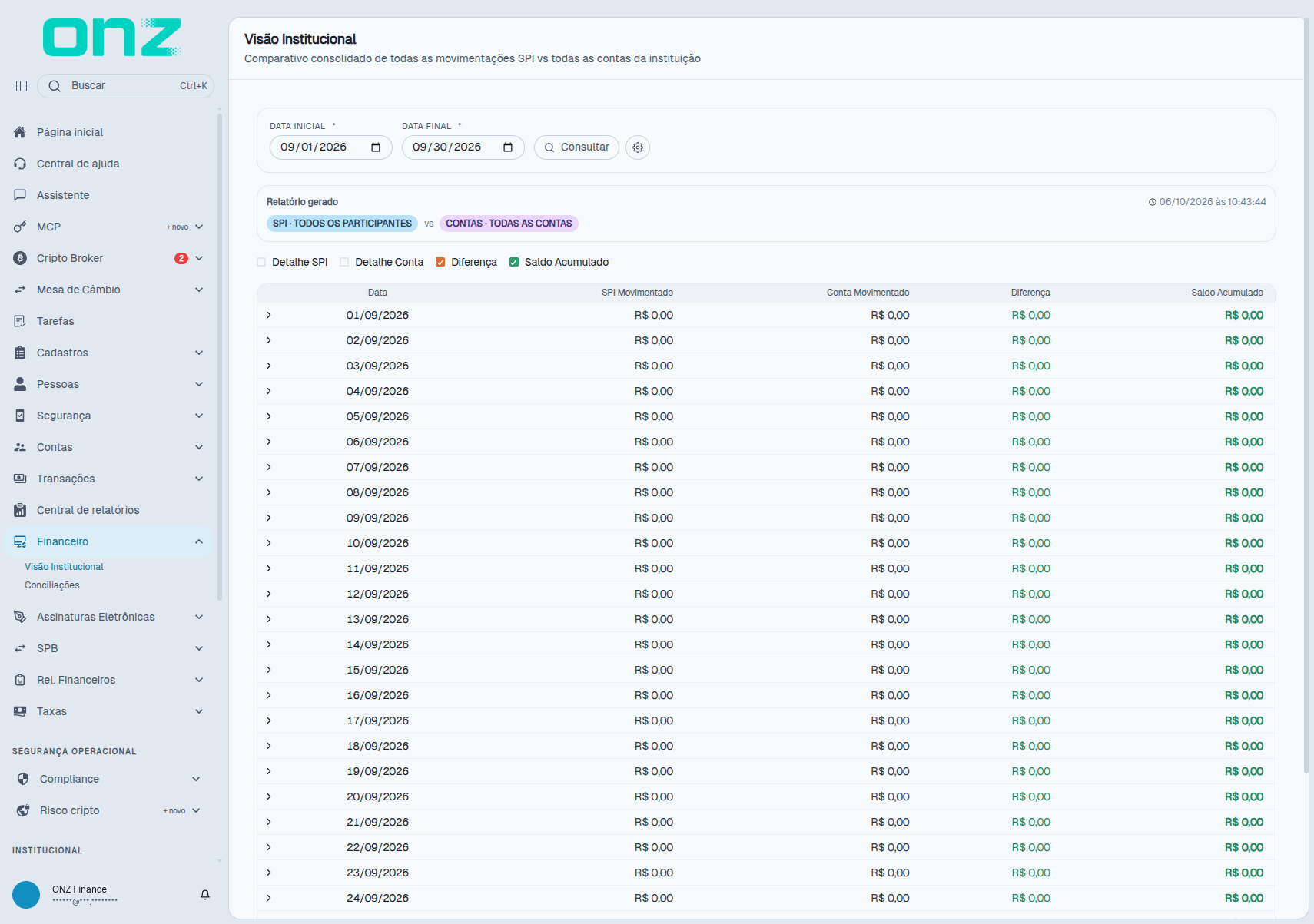Click the Compliance shield icon
Viewport: 1314px width, 924px height.
23,779
